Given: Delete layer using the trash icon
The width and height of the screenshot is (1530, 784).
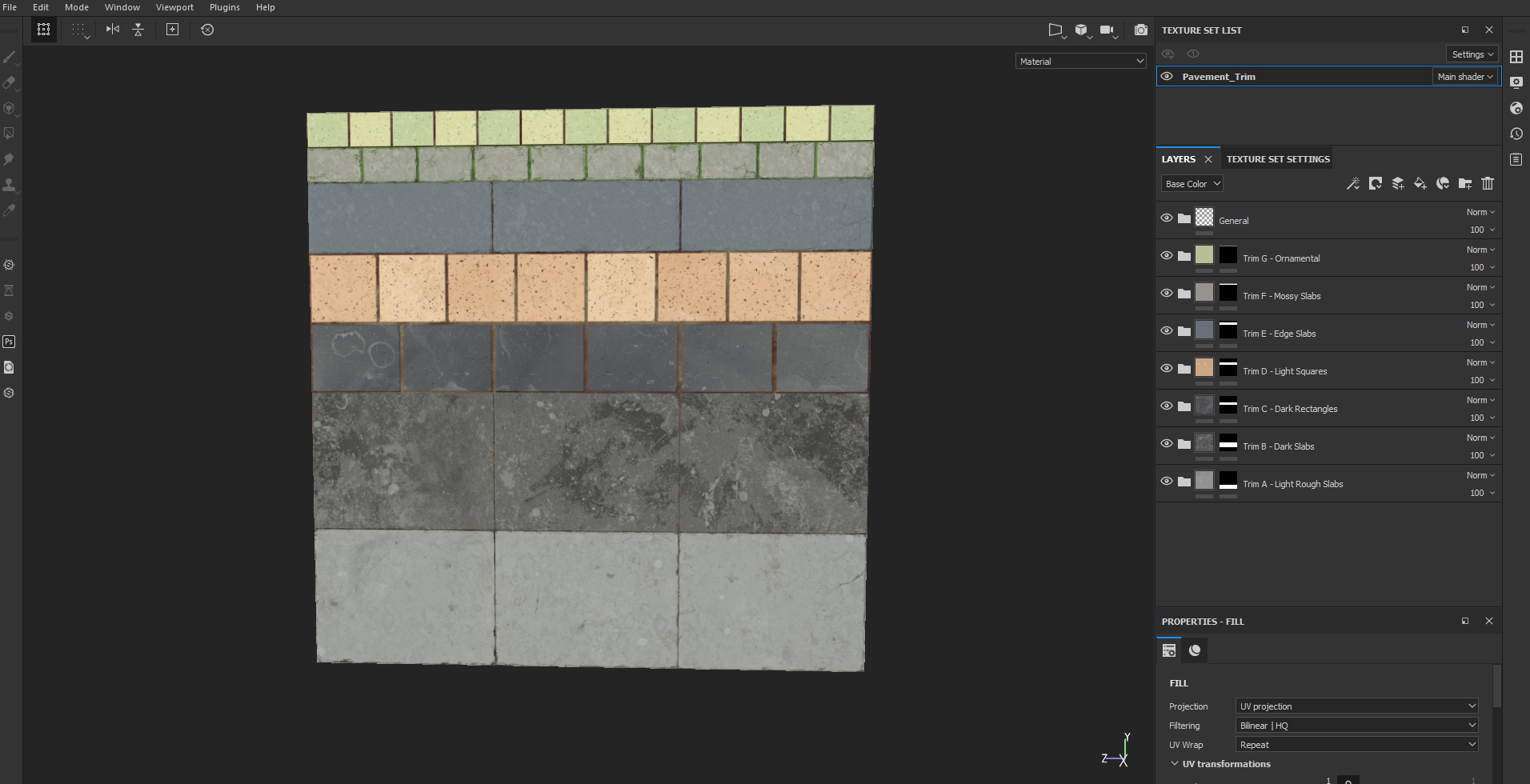Looking at the screenshot, I should (1488, 183).
